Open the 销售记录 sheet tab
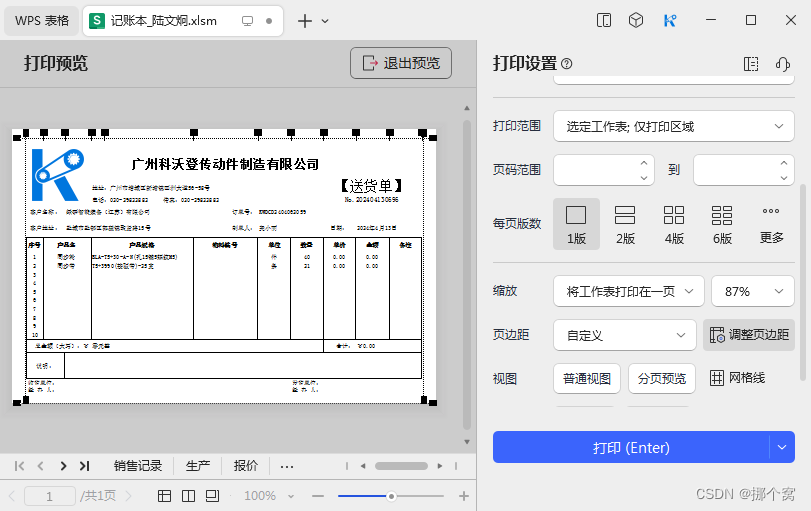This screenshot has height=511, width=811. click(x=138, y=466)
